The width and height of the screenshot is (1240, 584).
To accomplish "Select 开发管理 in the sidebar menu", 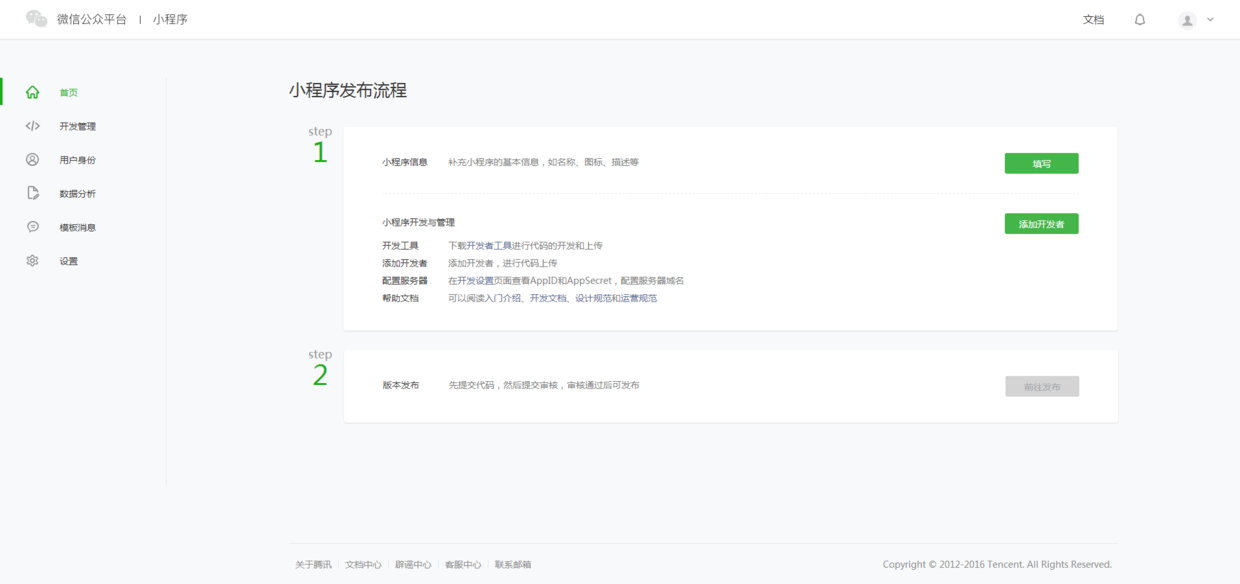I will pyautogui.click(x=77, y=126).
